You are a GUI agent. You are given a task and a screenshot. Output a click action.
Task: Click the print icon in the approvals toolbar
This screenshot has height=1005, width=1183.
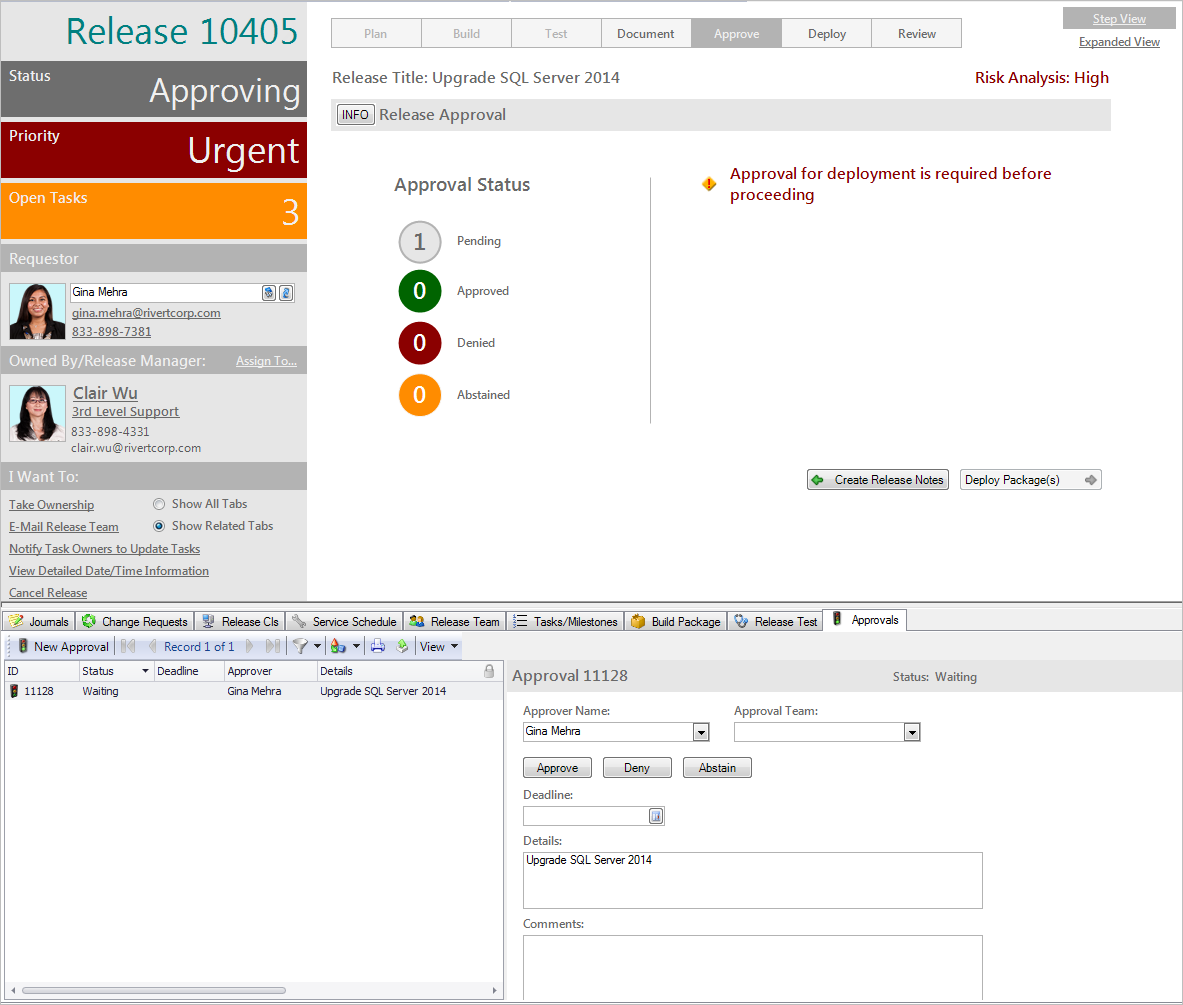[x=378, y=646]
